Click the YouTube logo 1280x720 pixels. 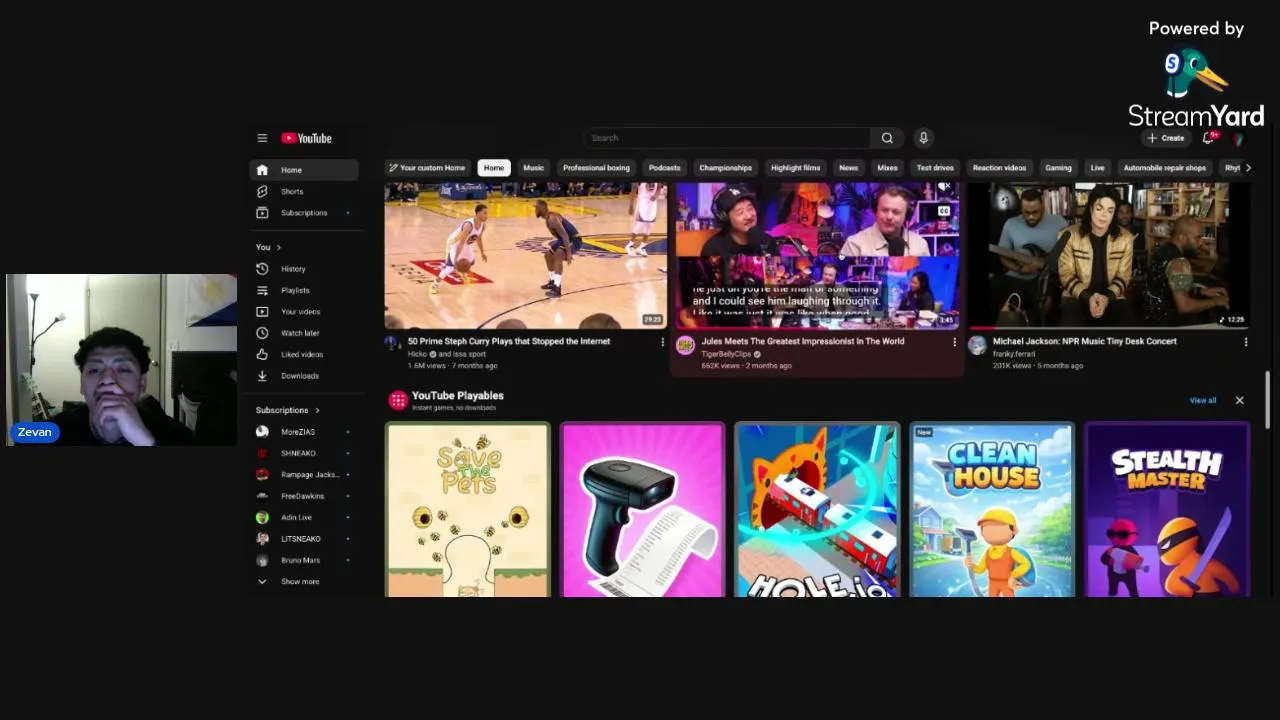click(306, 138)
